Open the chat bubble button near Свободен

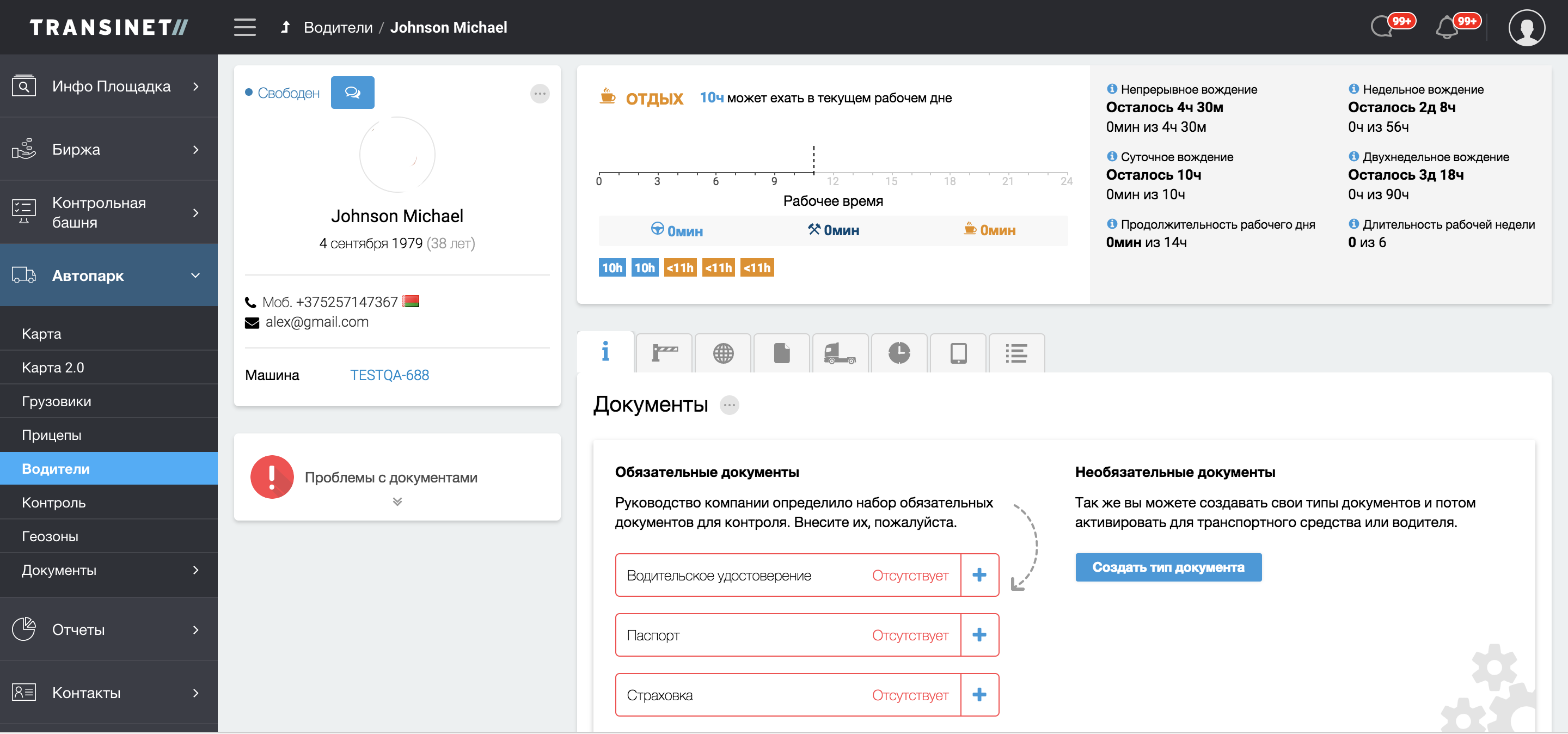(x=352, y=93)
